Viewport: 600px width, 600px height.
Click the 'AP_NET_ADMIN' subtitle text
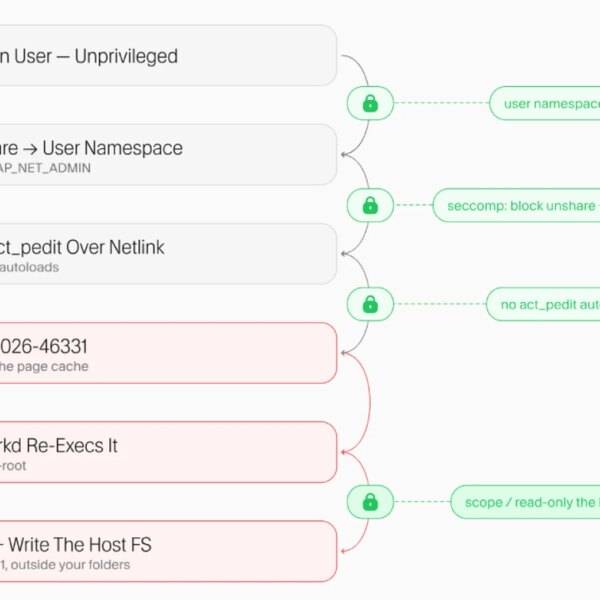coord(45,168)
